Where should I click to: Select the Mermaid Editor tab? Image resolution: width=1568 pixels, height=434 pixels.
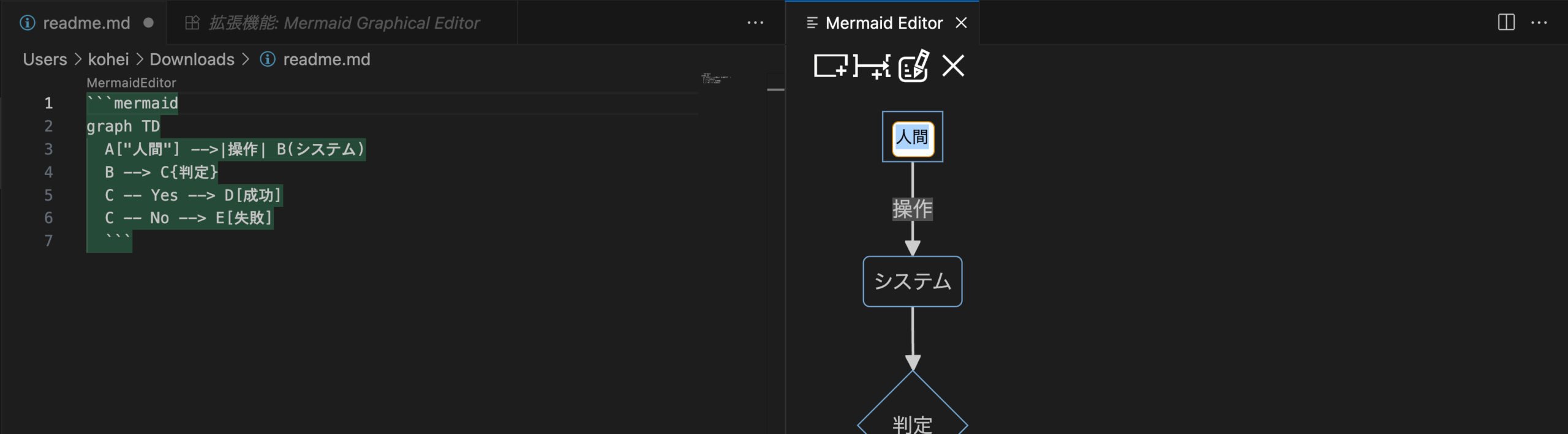(883, 23)
